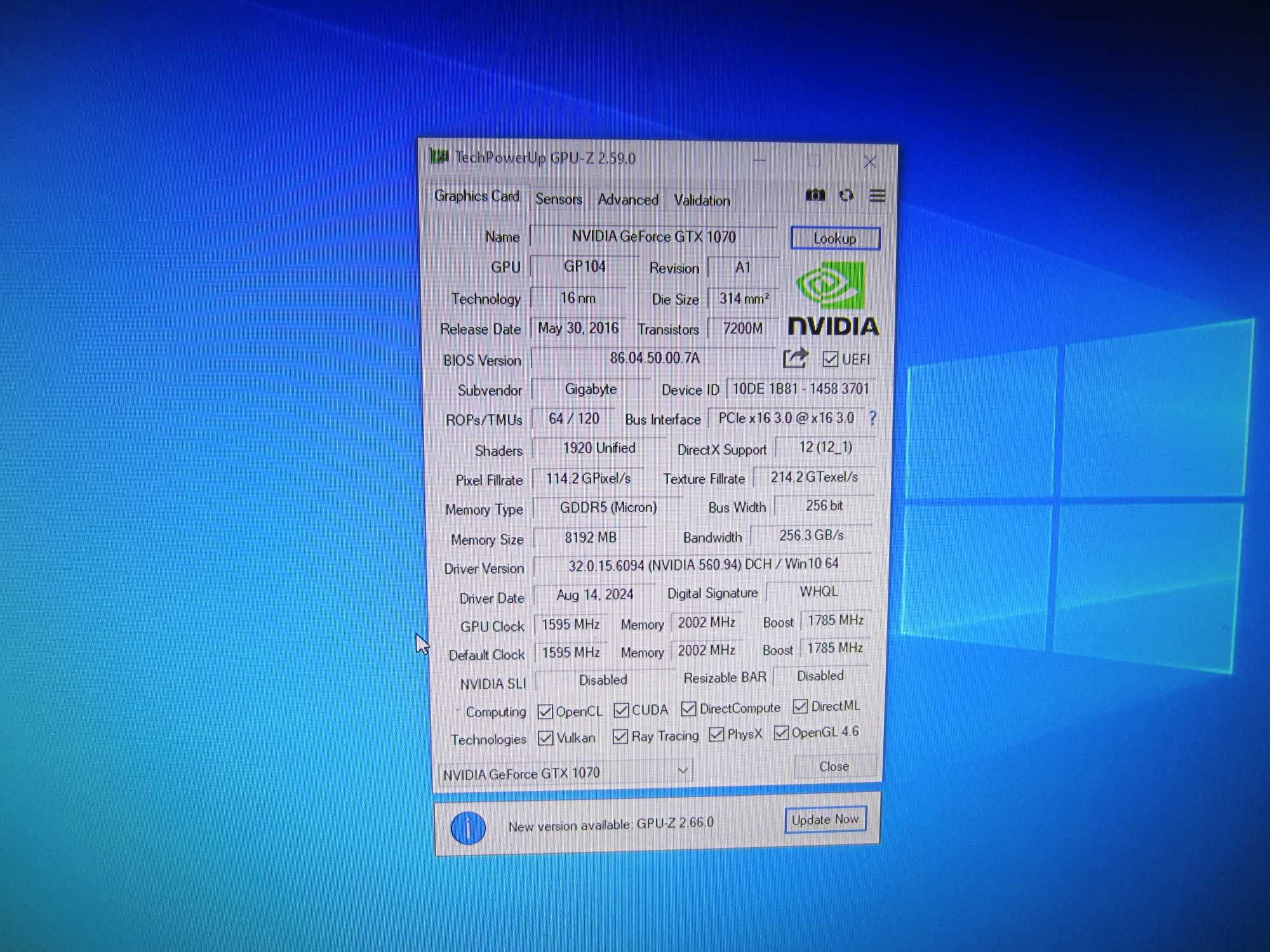
Task: Open the Advanced tab
Action: click(628, 199)
